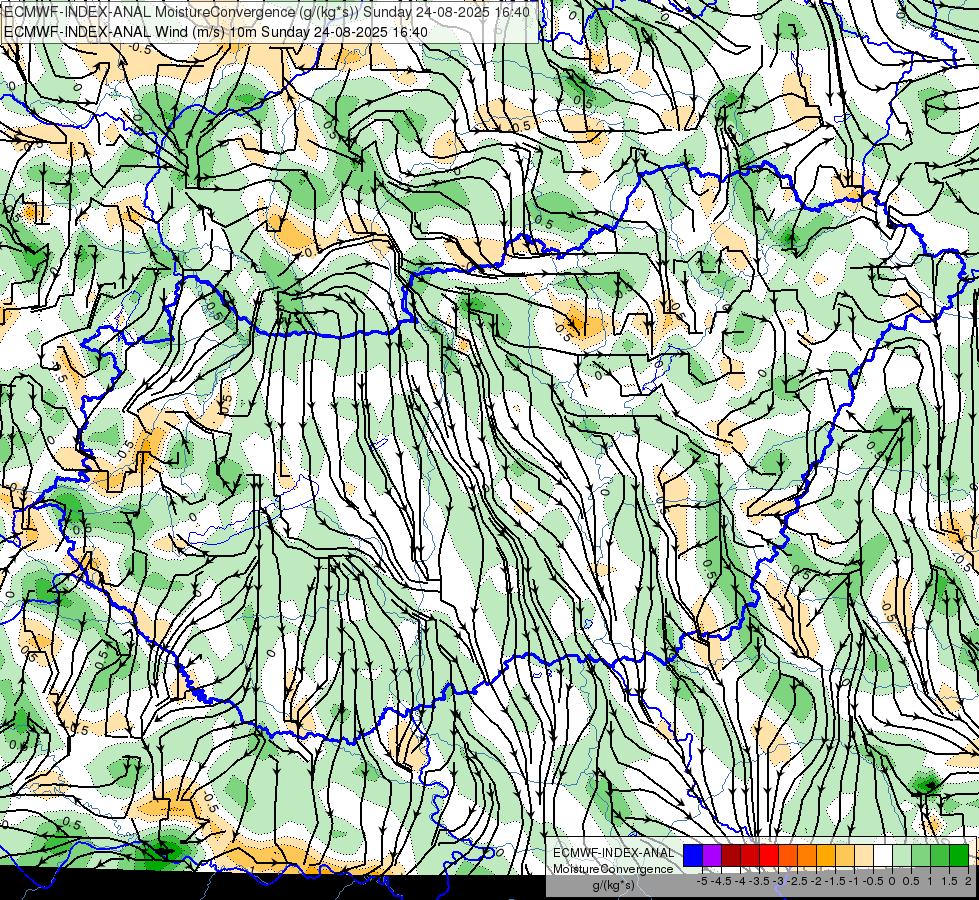Click the -4.5 tick label in legend
The height and width of the screenshot is (900, 979).
pos(721,881)
